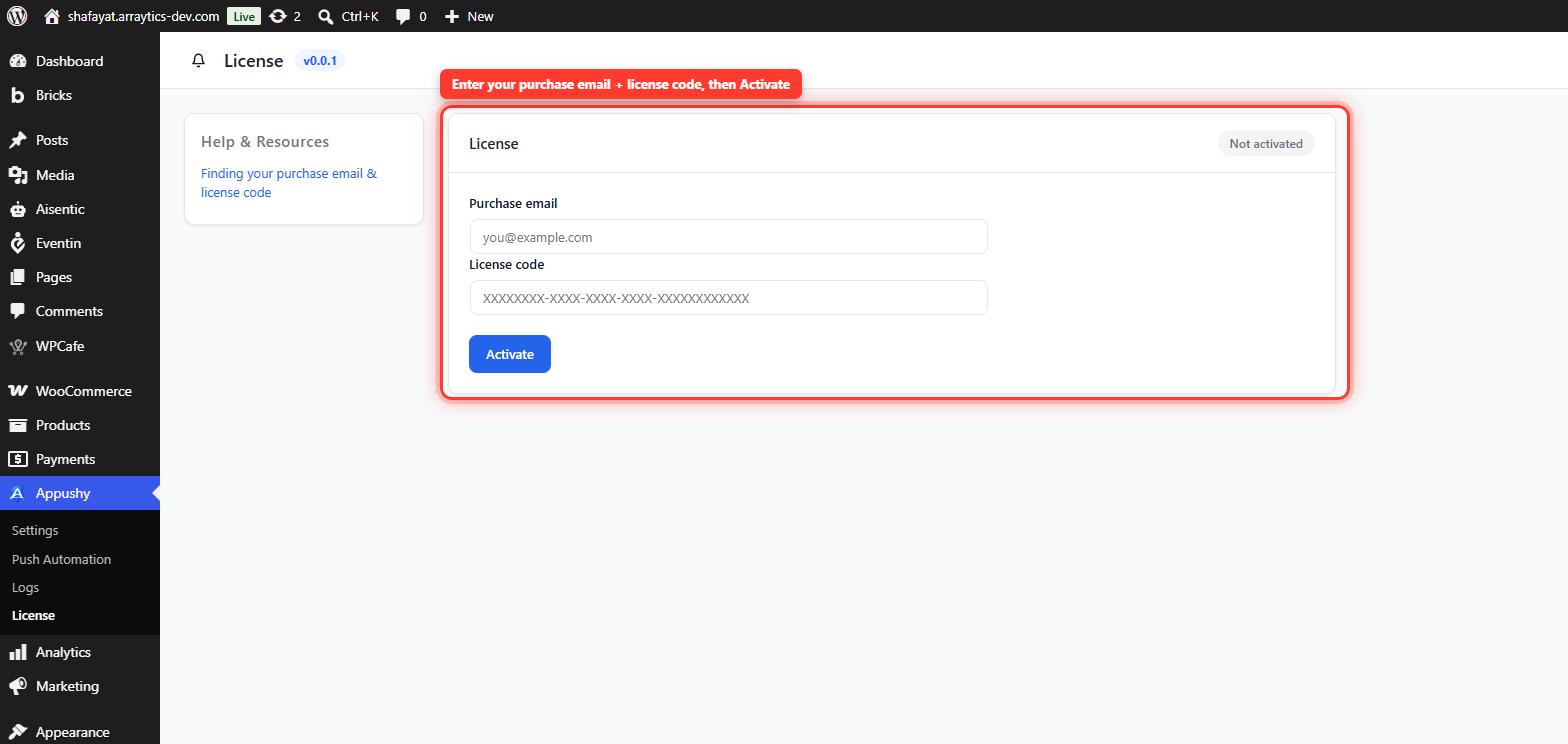Click the updates icon showing 2

(x=278, y=16)
